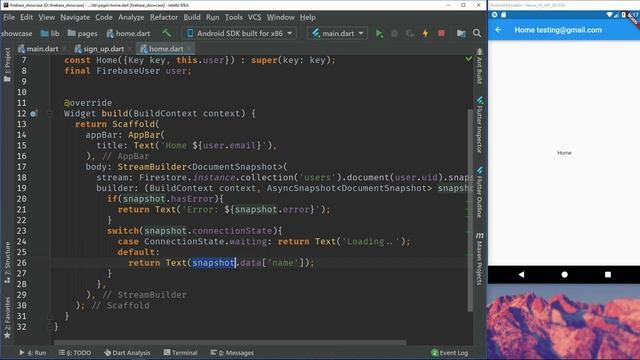Open the Flutter Outline side panel

[x=480, y=192]
